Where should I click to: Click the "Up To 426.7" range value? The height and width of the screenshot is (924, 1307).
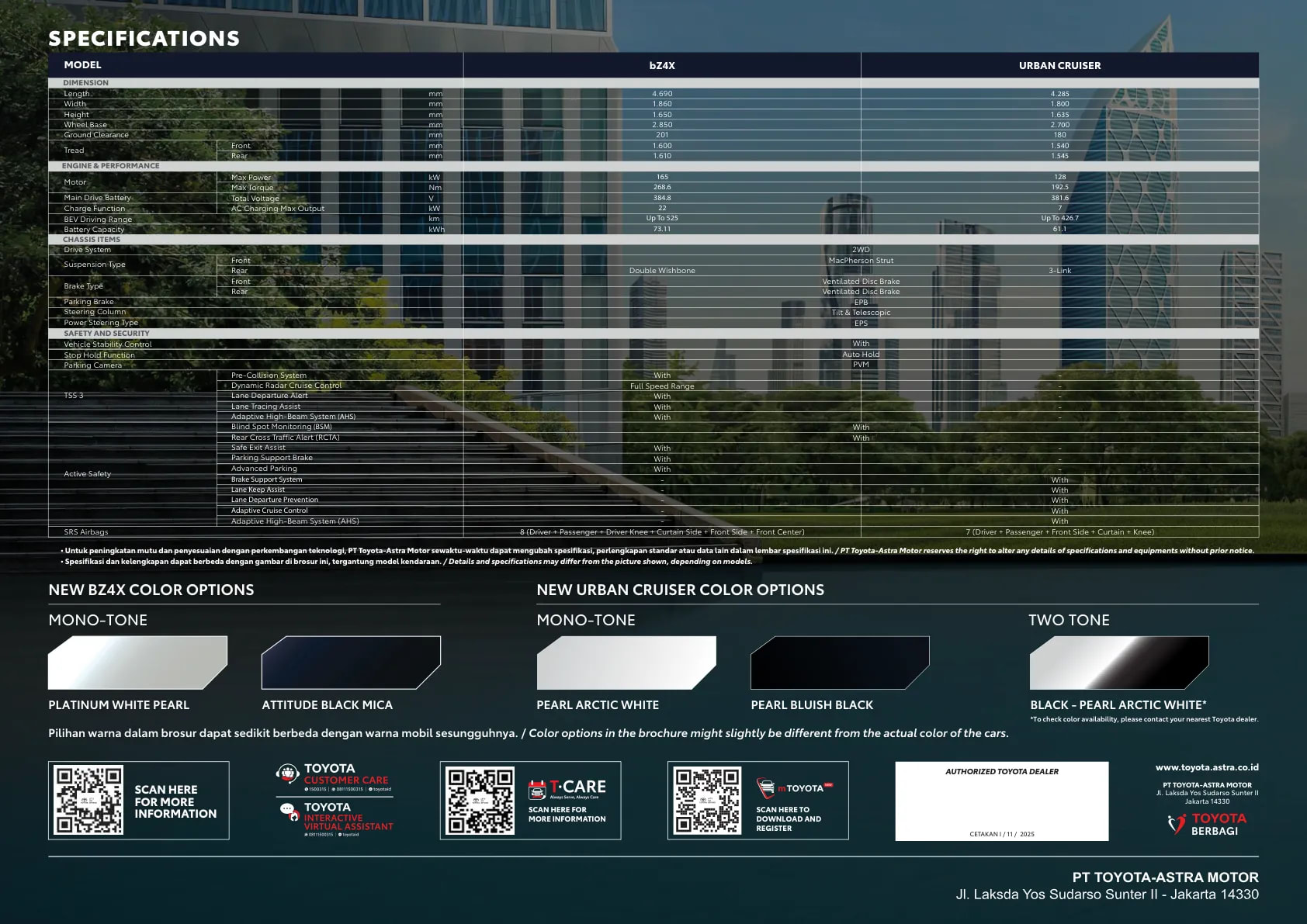[1059, 219]
